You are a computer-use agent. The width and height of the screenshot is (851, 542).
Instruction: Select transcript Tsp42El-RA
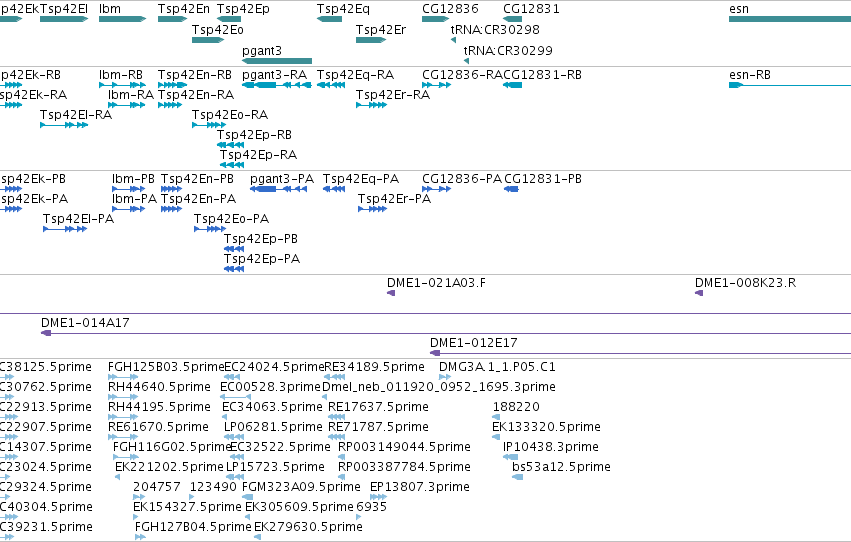[64, 125]
